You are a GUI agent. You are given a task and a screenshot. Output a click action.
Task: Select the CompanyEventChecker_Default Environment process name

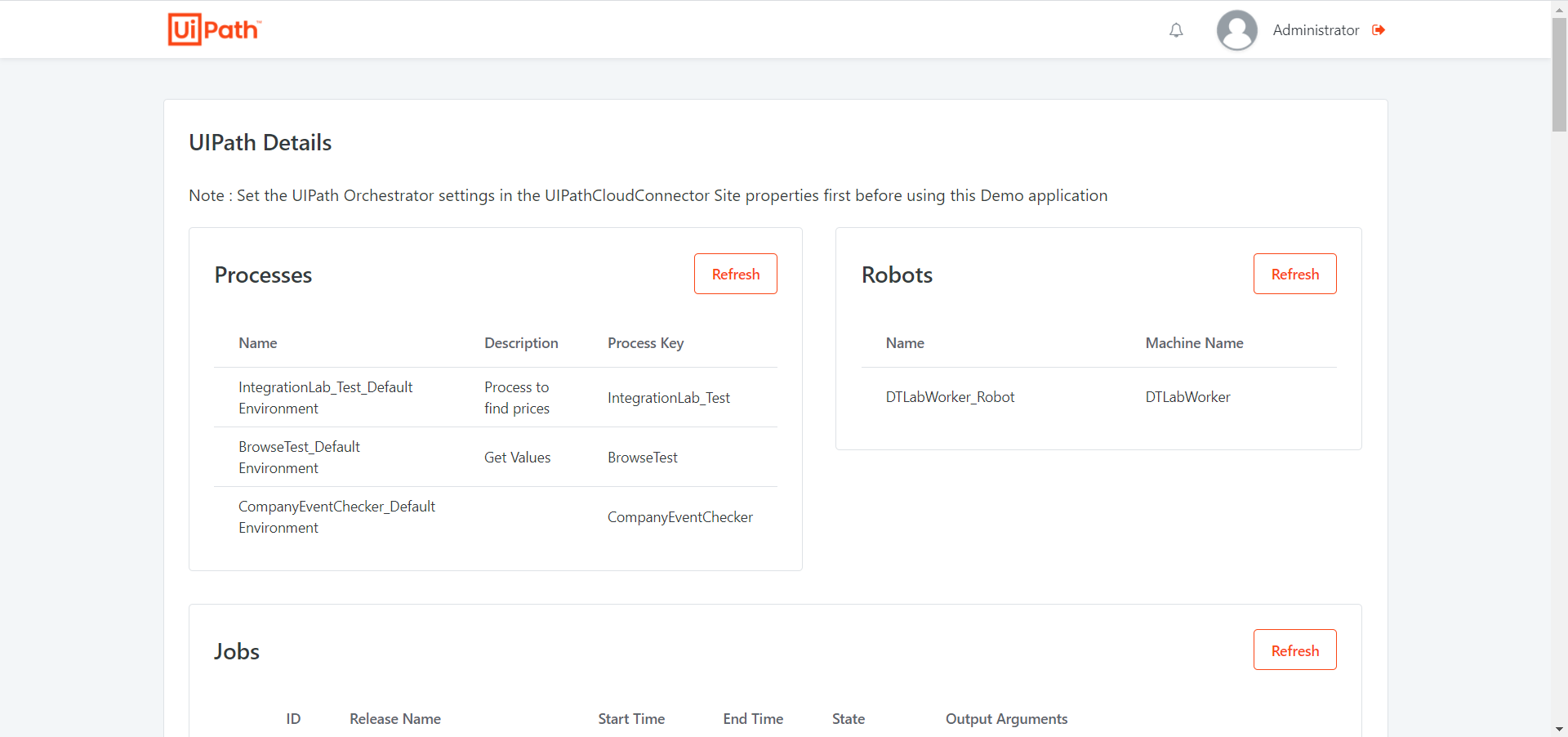336,517
